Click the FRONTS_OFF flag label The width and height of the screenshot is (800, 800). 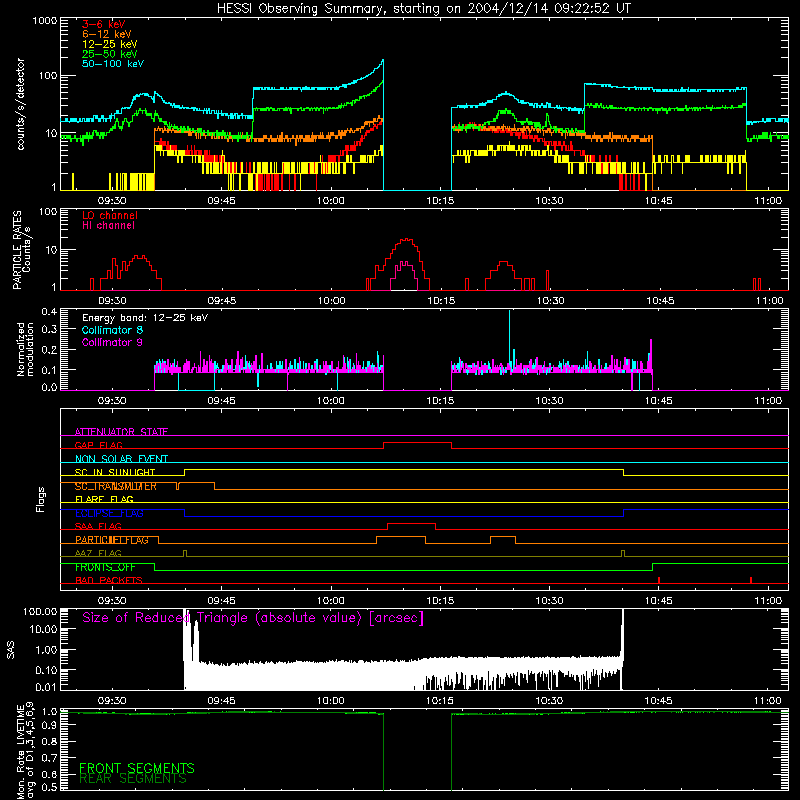coord(105,567)
